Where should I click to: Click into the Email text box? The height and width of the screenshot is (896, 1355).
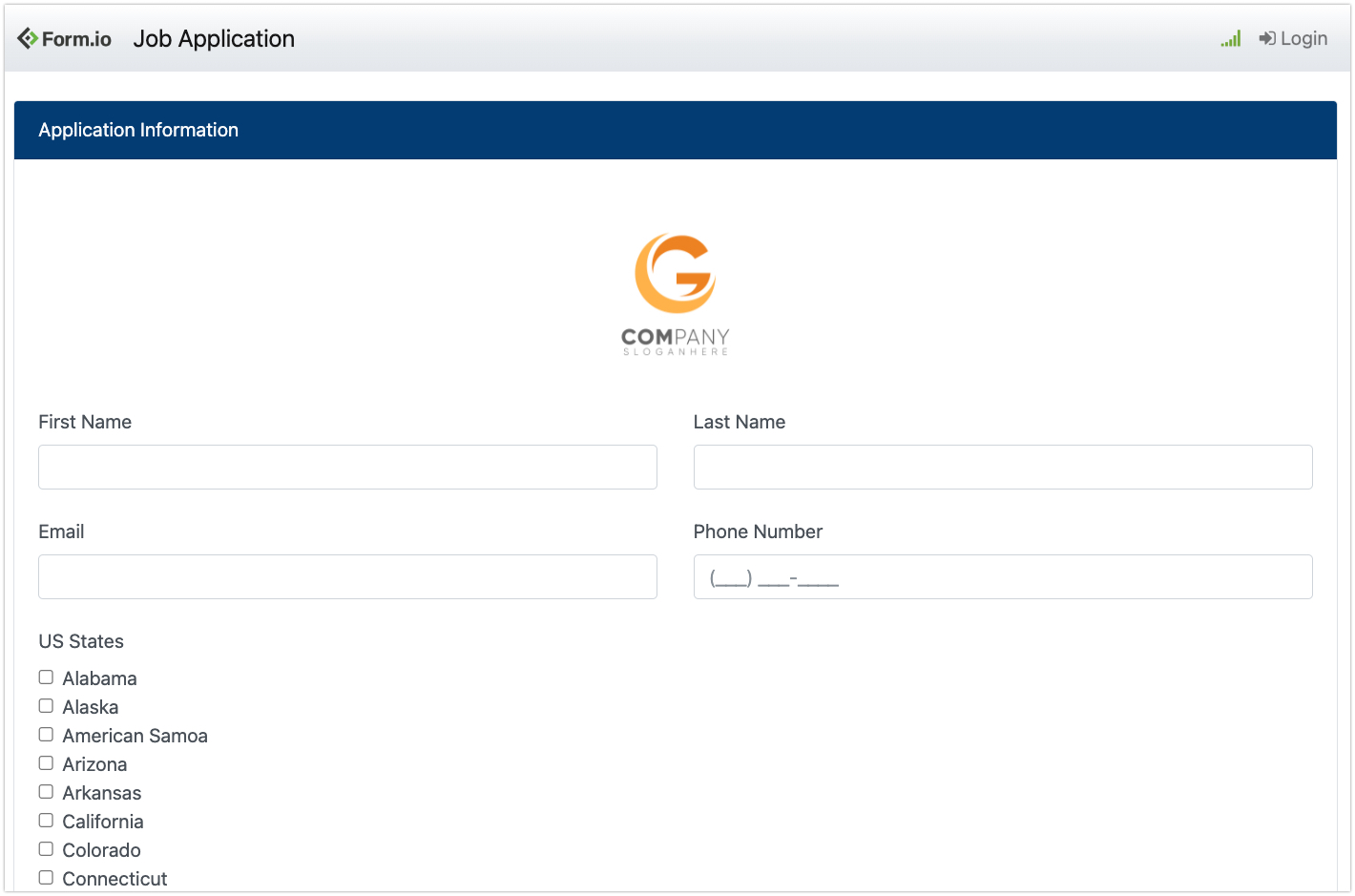click(347, 576)
